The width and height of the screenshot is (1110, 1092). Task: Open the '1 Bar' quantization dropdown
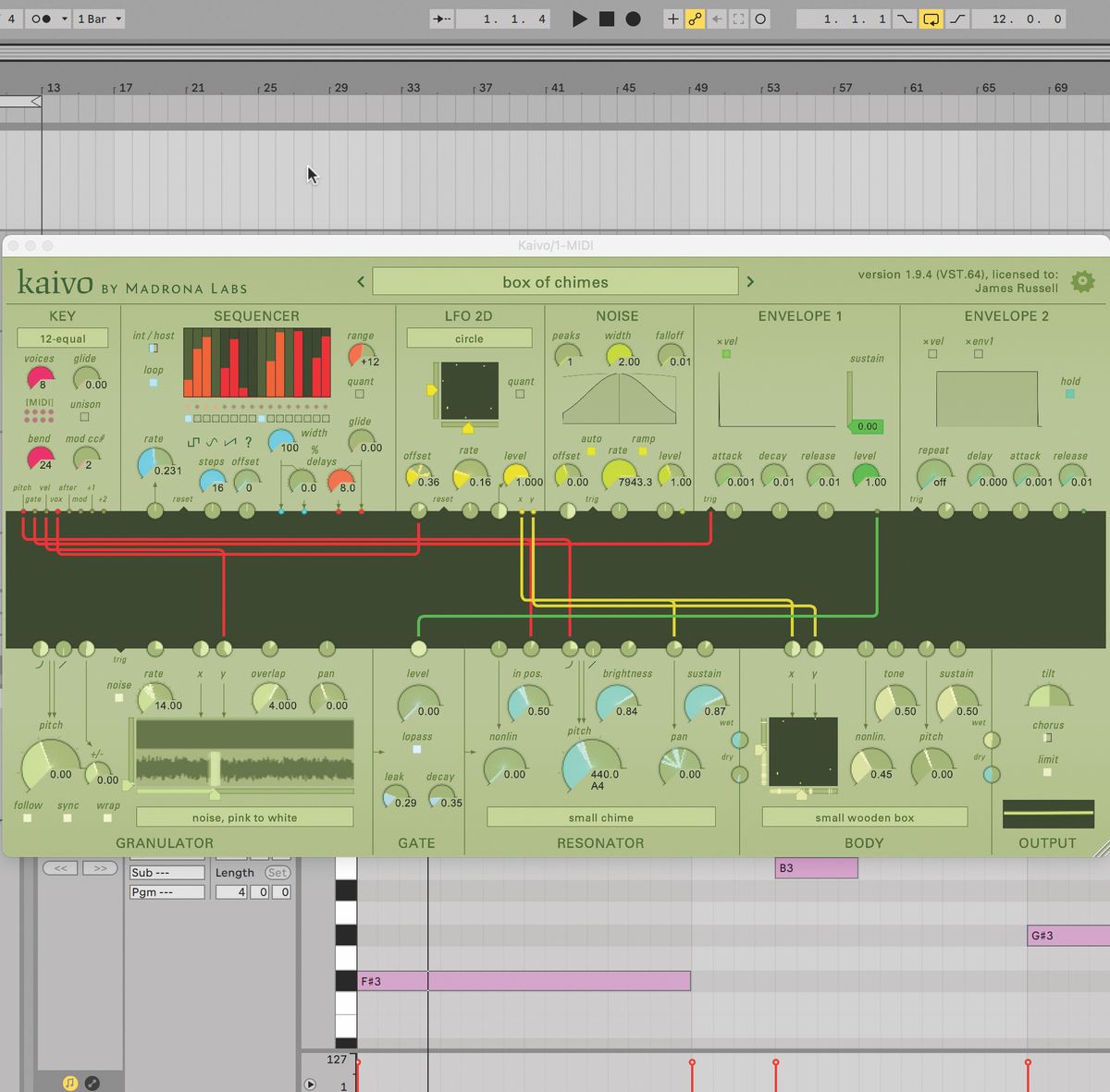[x=98, y=18]
